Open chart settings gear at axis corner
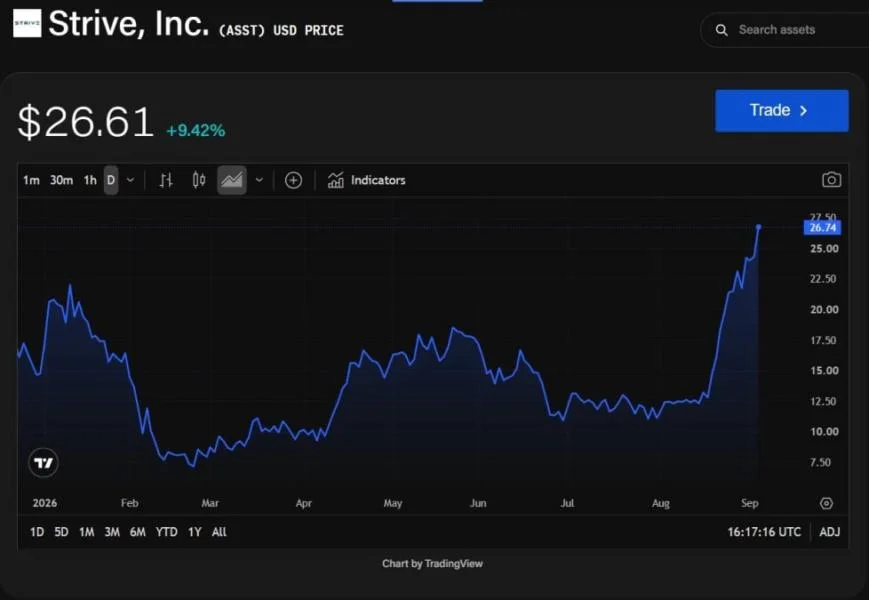 (x=826, y=503)
